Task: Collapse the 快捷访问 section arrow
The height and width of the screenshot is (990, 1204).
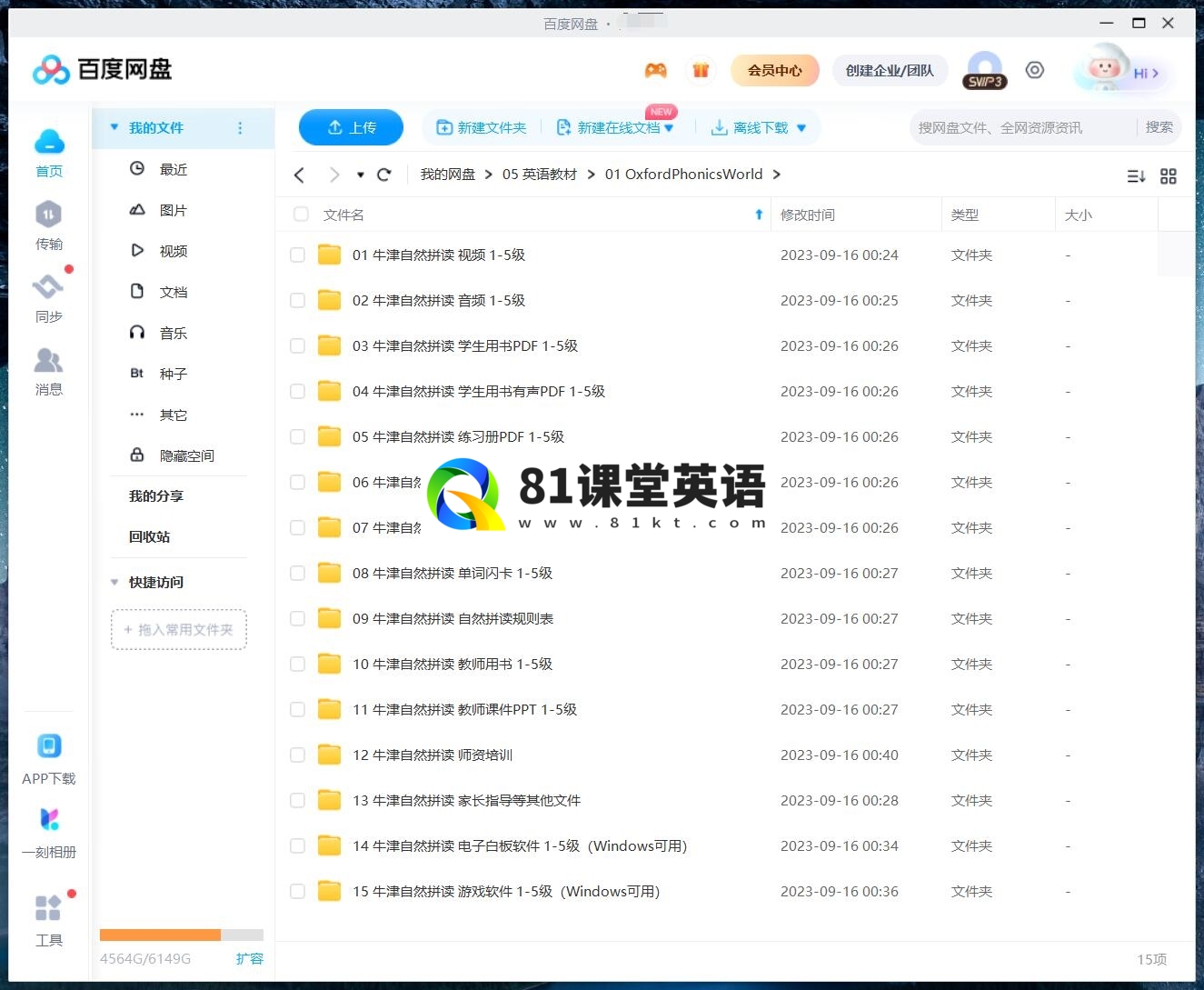Action: pyautogui.click(x=114, y=582)
